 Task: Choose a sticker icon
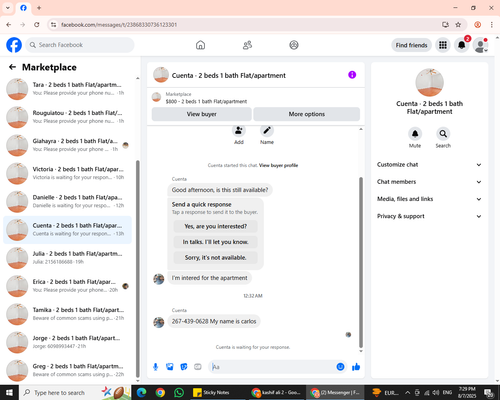coord(184,367)
